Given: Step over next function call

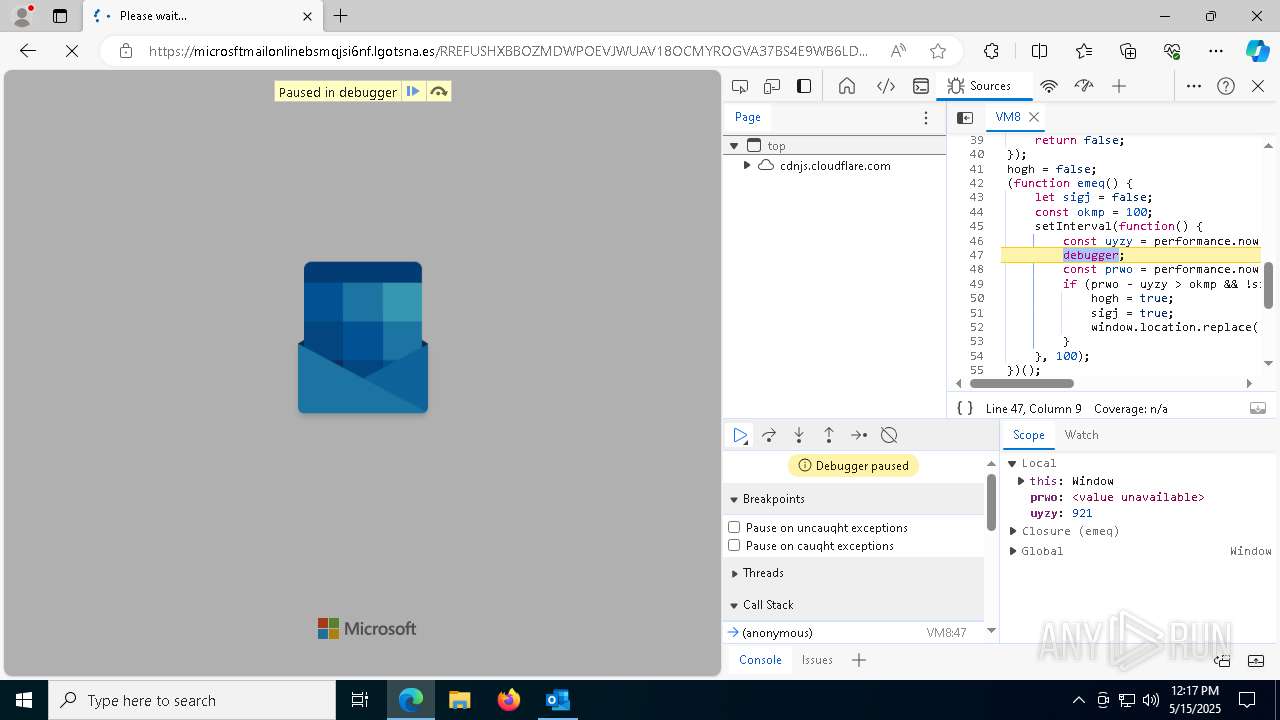Looking at the screenshot, I should pyautogui.click(x=769, y=435).
